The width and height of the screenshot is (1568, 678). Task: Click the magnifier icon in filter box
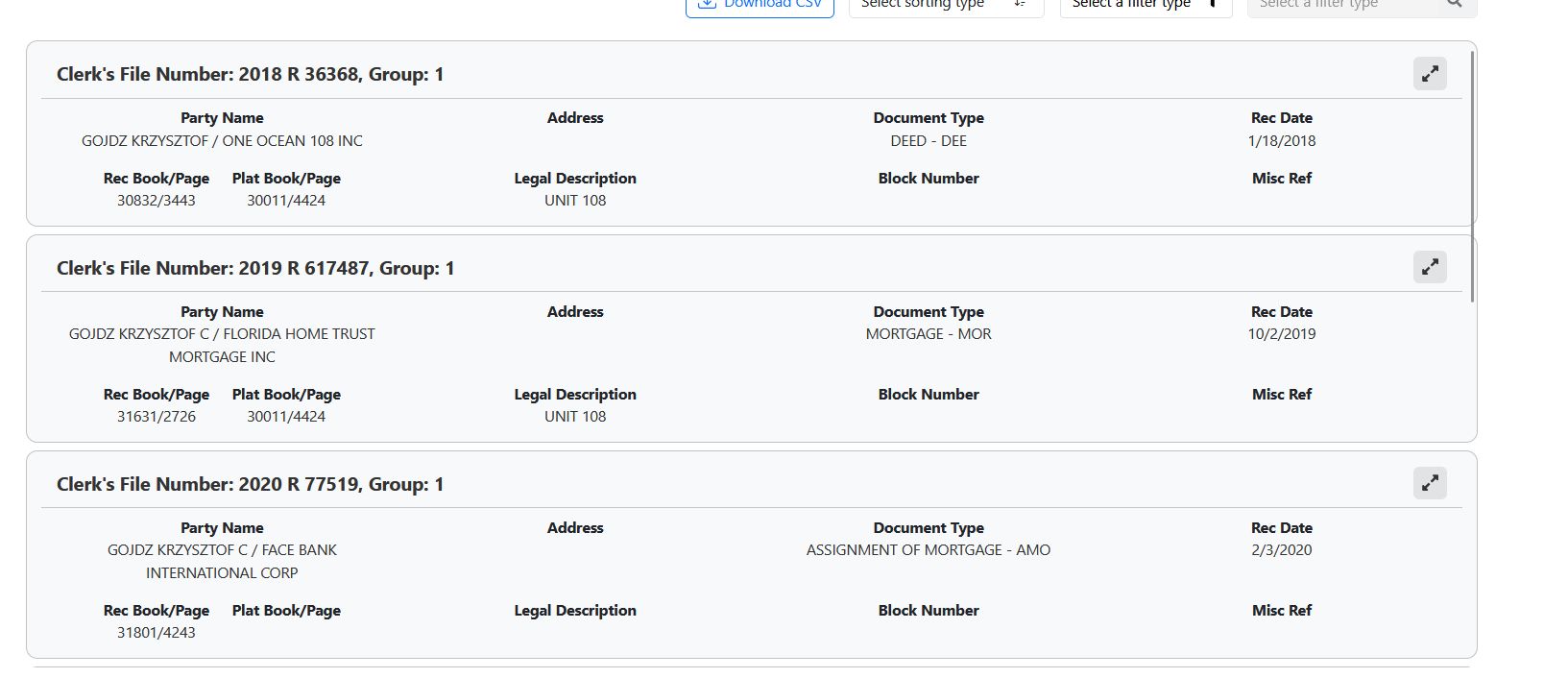pos(1454,4)
